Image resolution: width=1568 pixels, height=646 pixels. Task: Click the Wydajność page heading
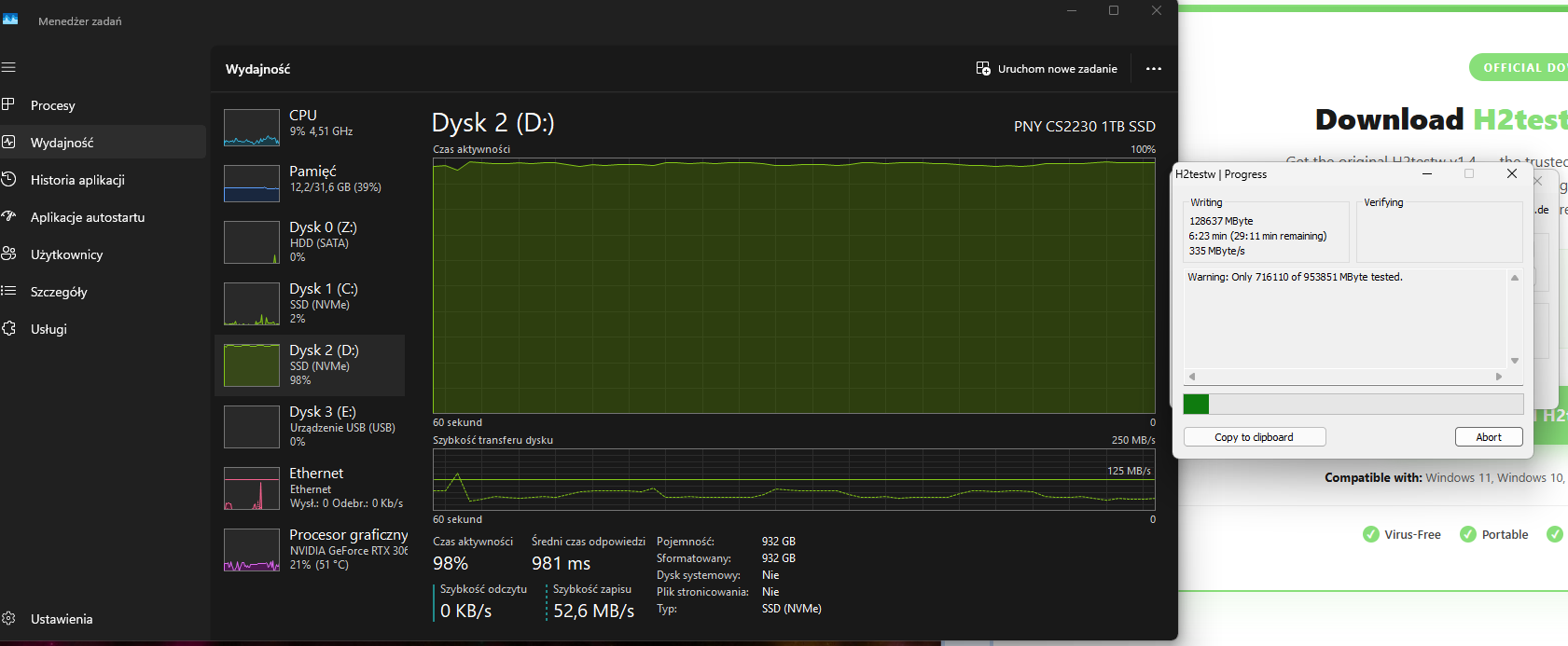coord(257,69)
